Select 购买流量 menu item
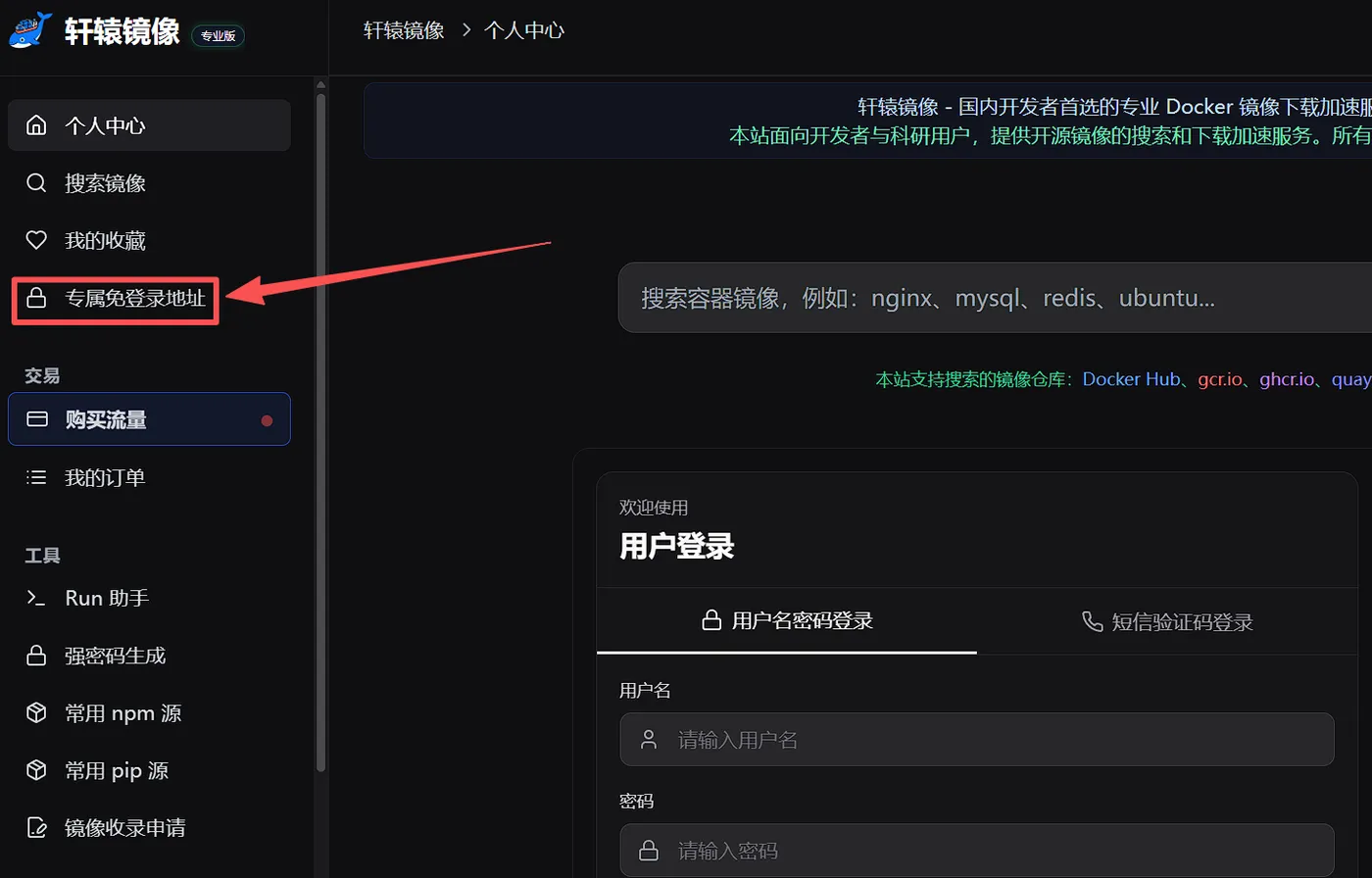Viewport: 1372px width, 878px height. (149, 419)
